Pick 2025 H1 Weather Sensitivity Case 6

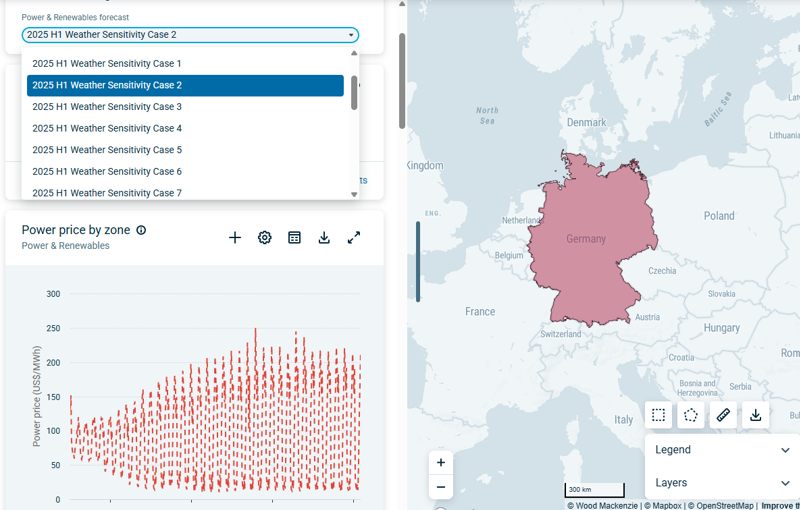click(x=107, y=172)
